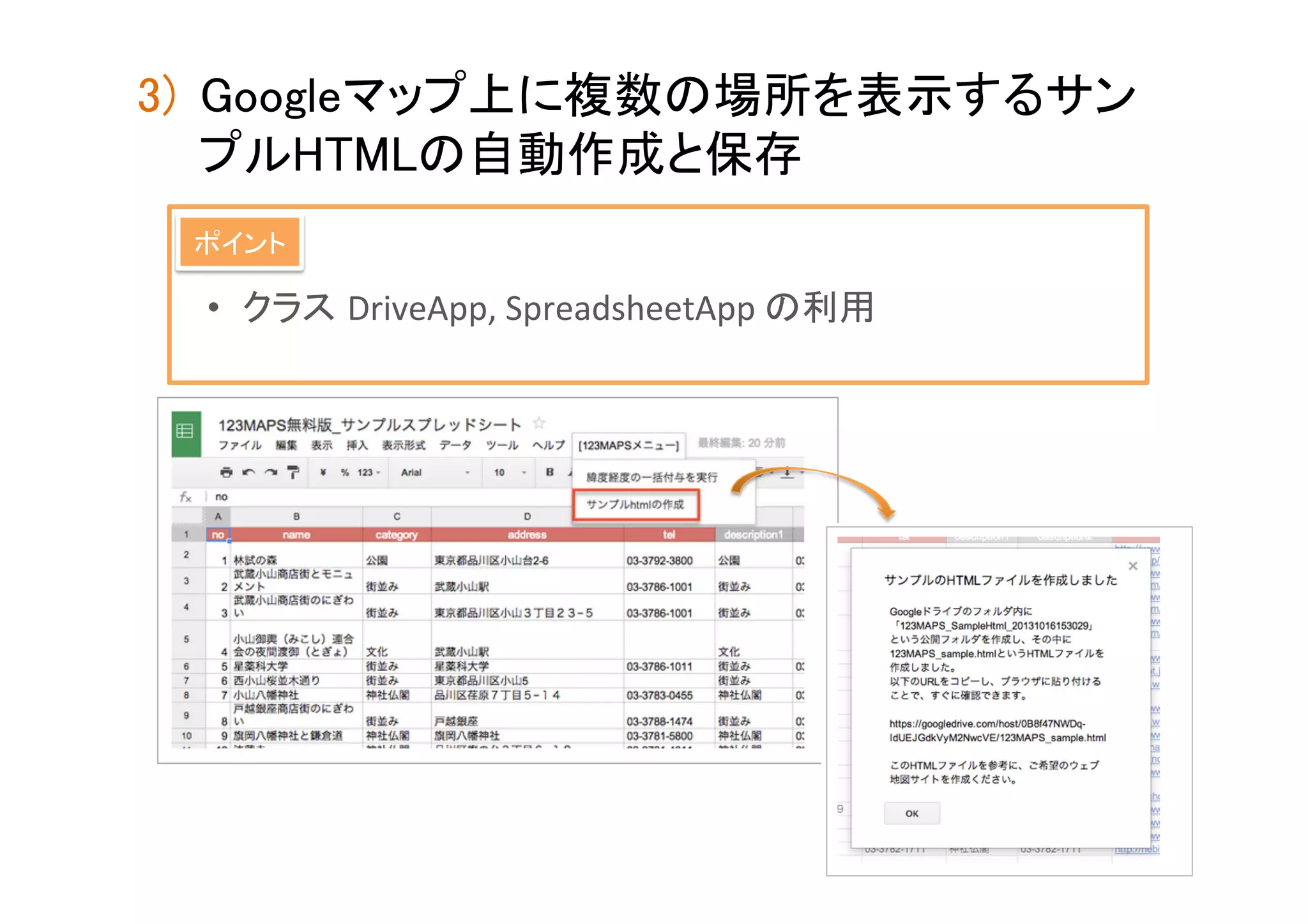Select the cell 品川区荏原７丁目５−１４

tap(527, 695)
